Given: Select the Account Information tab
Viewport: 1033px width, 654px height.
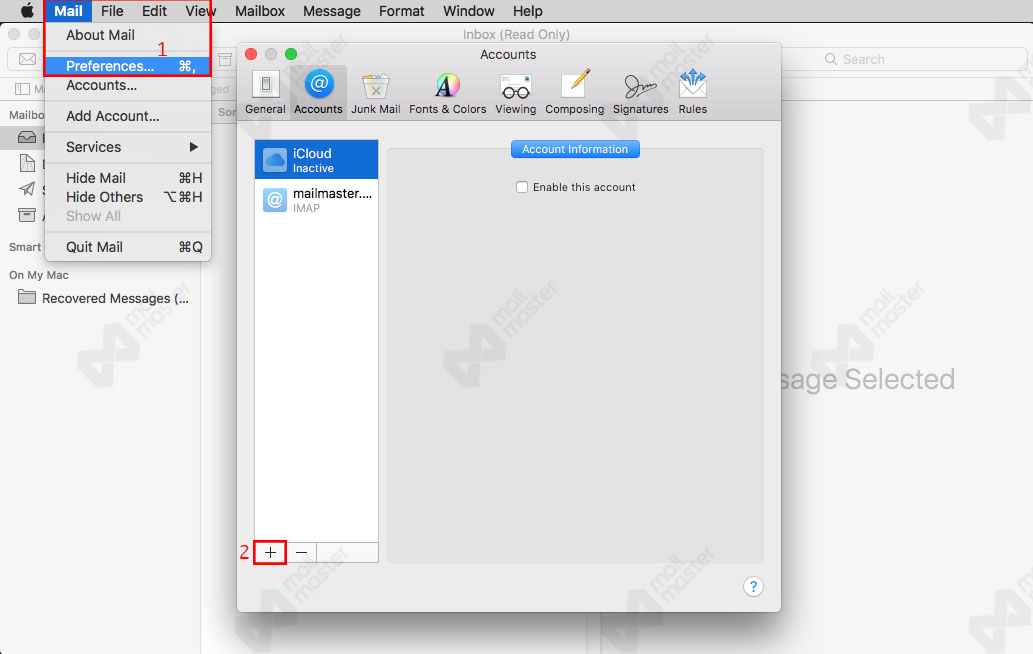Looking at the screenshot, I should pyautogui.click(x=575, y=149).
